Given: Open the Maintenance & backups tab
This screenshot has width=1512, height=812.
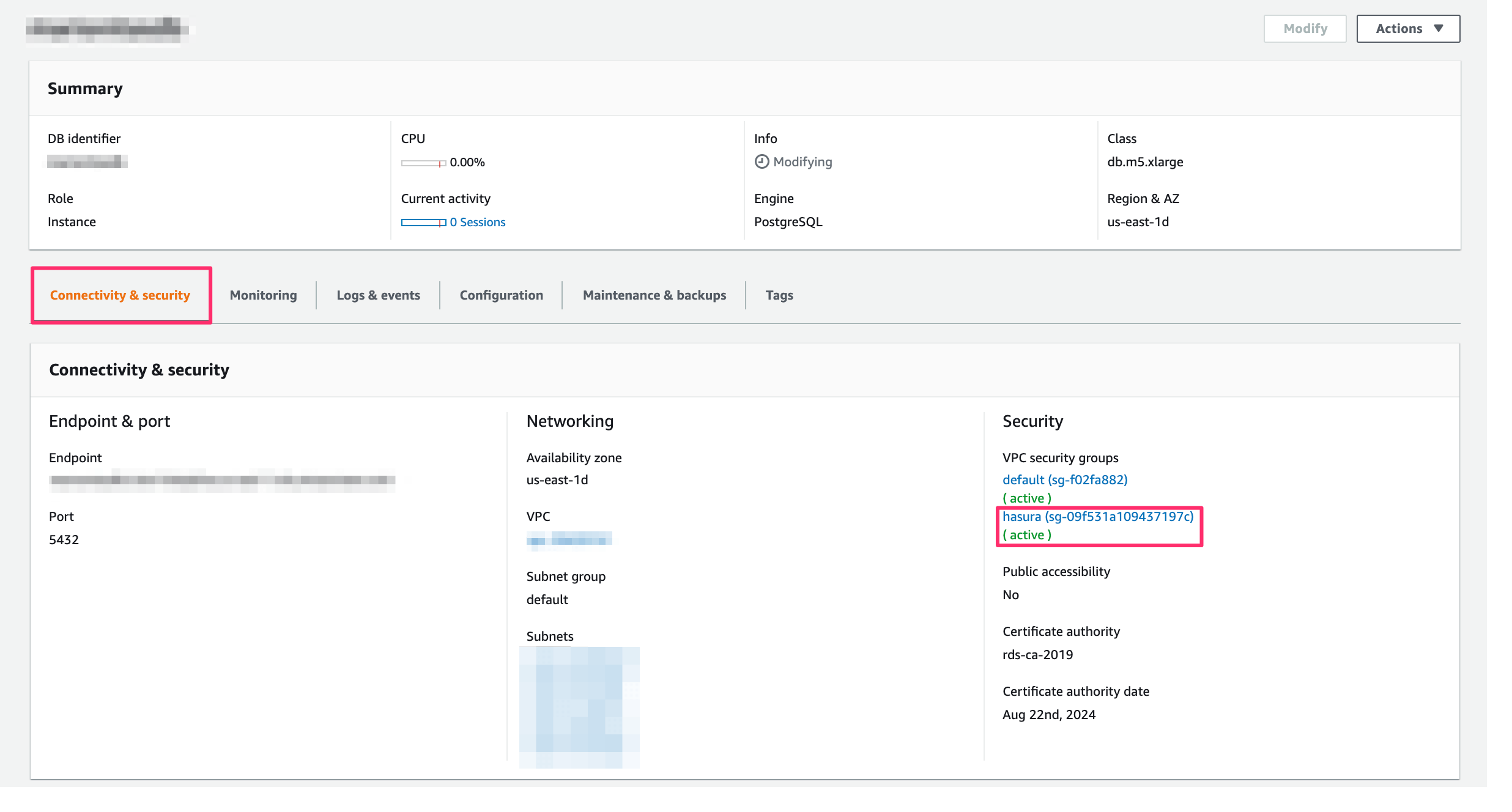Looking at the screenshot, I should [x=654, y=295].
